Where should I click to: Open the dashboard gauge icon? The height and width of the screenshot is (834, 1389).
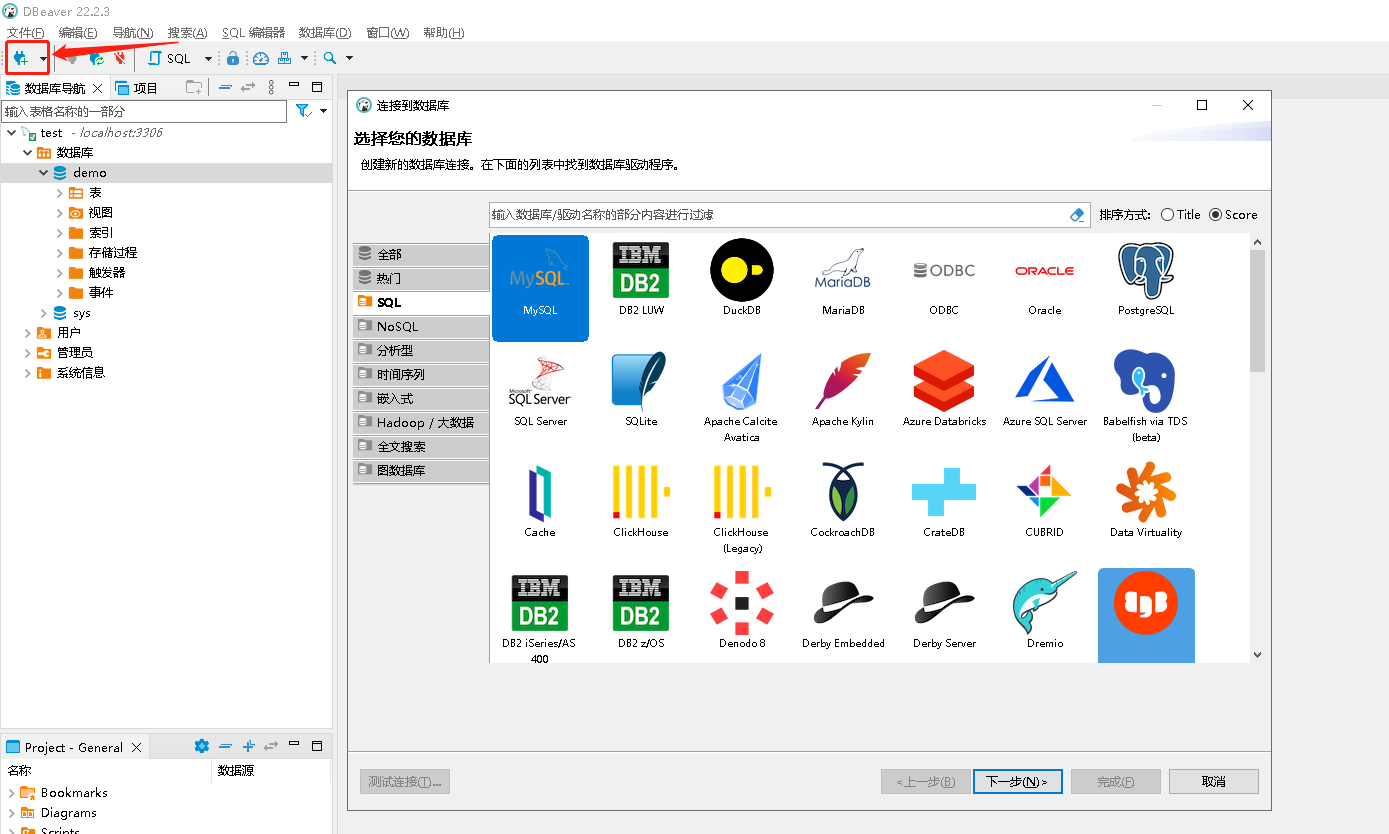(261, 58)
